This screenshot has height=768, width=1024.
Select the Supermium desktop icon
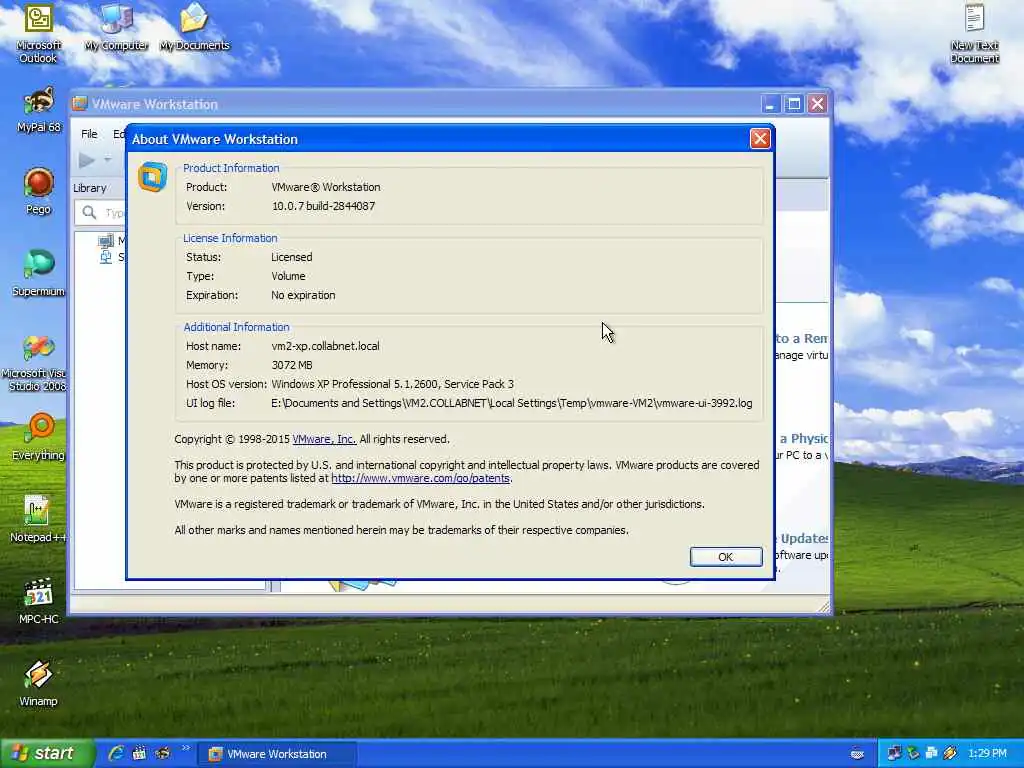[39, 273]
